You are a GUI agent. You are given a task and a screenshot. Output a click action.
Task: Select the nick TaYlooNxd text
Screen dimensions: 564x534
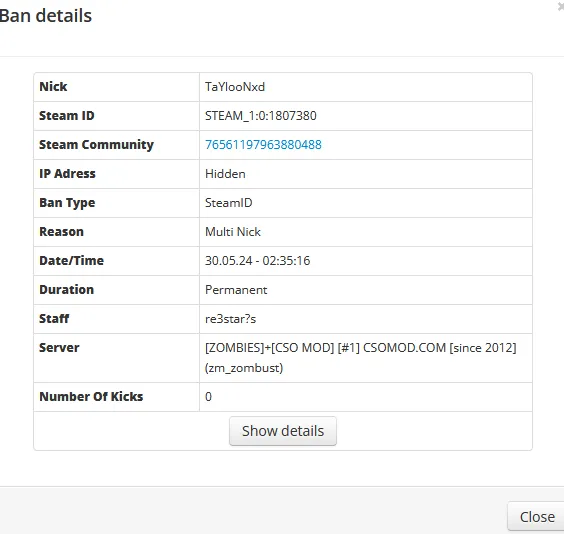click(235, 87)
